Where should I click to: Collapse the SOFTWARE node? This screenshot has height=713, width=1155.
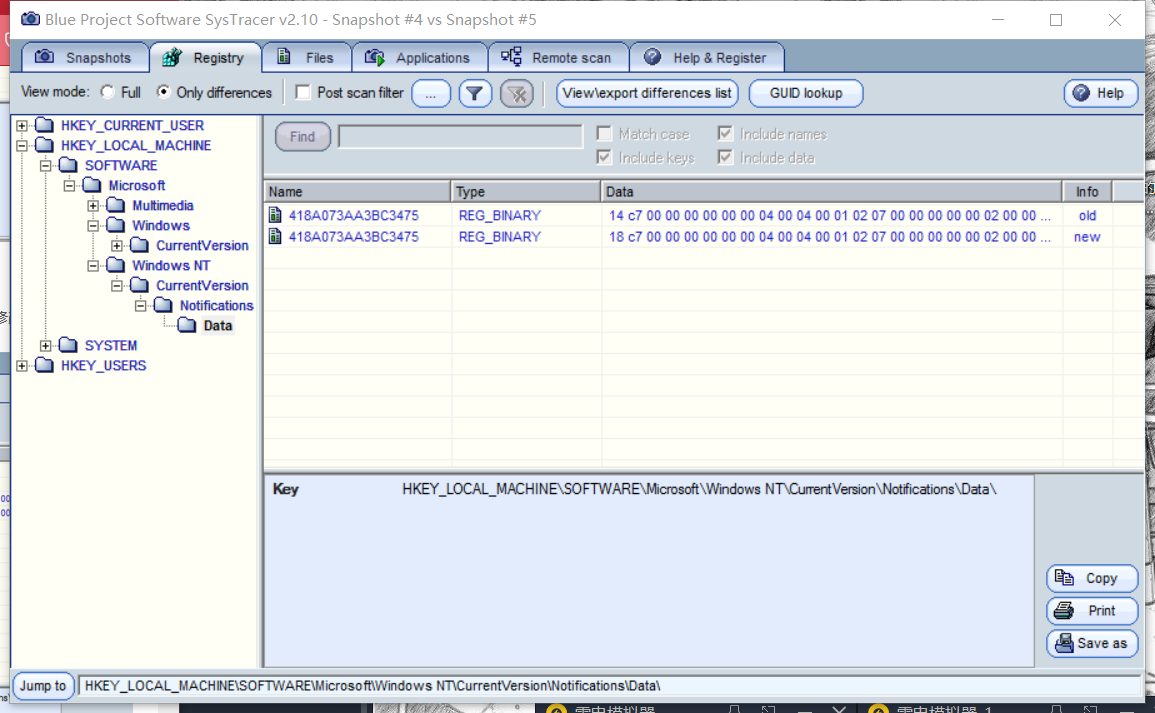coord(46,165)
